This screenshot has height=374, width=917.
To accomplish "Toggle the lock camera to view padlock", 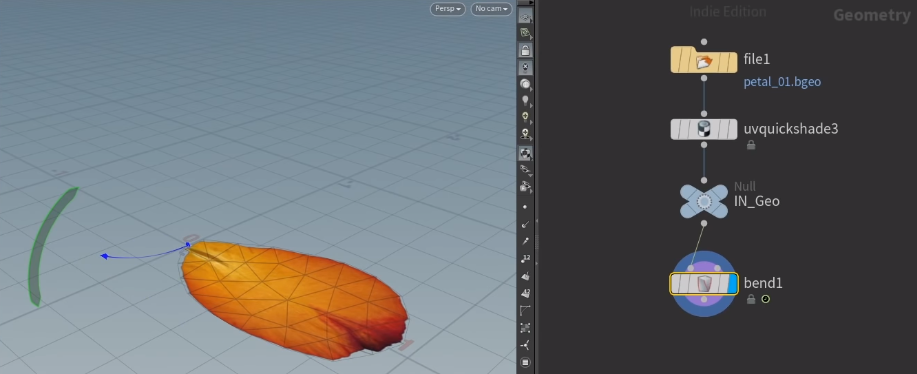I will pos(525,50).
